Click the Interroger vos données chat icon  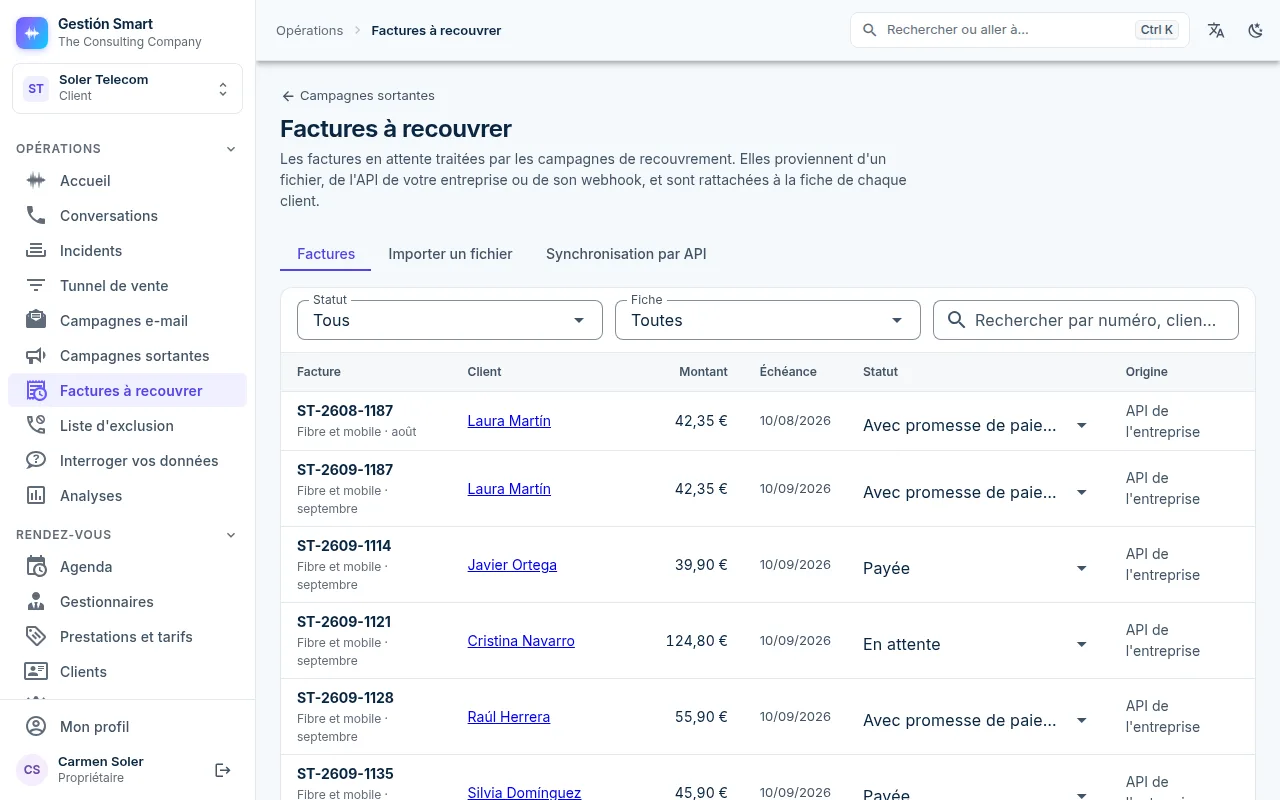(36, 461)
